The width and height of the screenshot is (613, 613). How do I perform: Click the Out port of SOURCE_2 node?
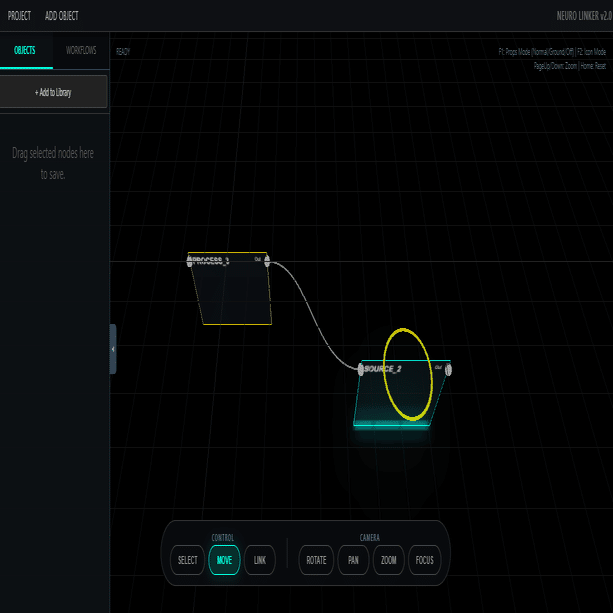point(448,369)
